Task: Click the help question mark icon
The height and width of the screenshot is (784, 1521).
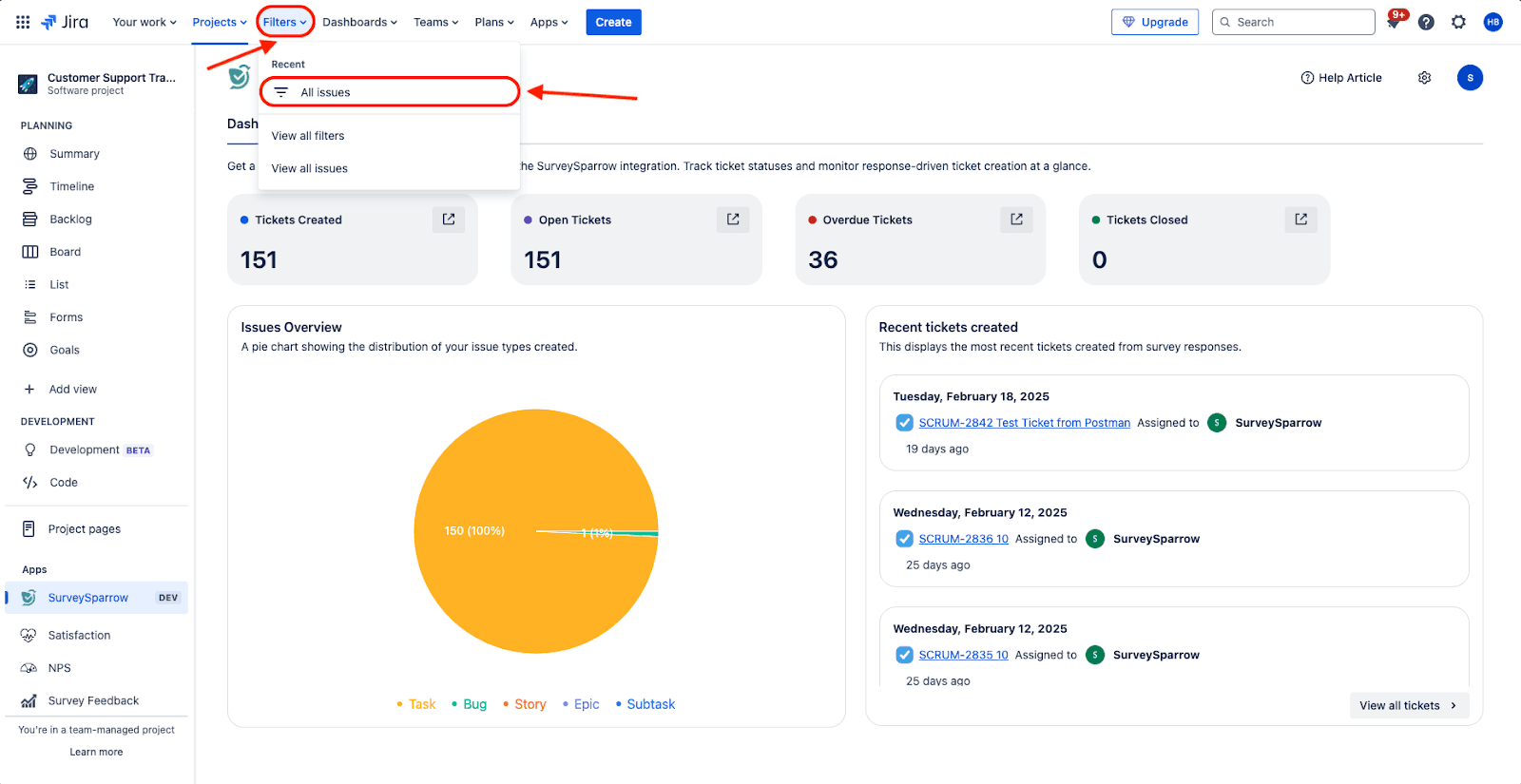Action: (x=1426, y=22)
